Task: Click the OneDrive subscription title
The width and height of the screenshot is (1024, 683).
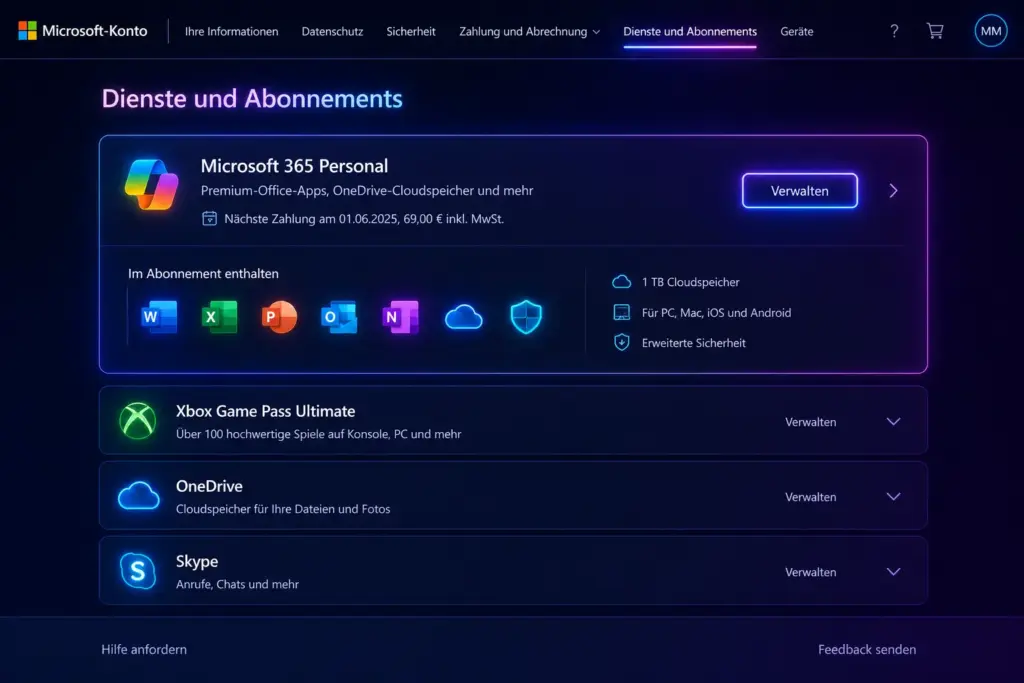Action: click(x=209, y=486)
